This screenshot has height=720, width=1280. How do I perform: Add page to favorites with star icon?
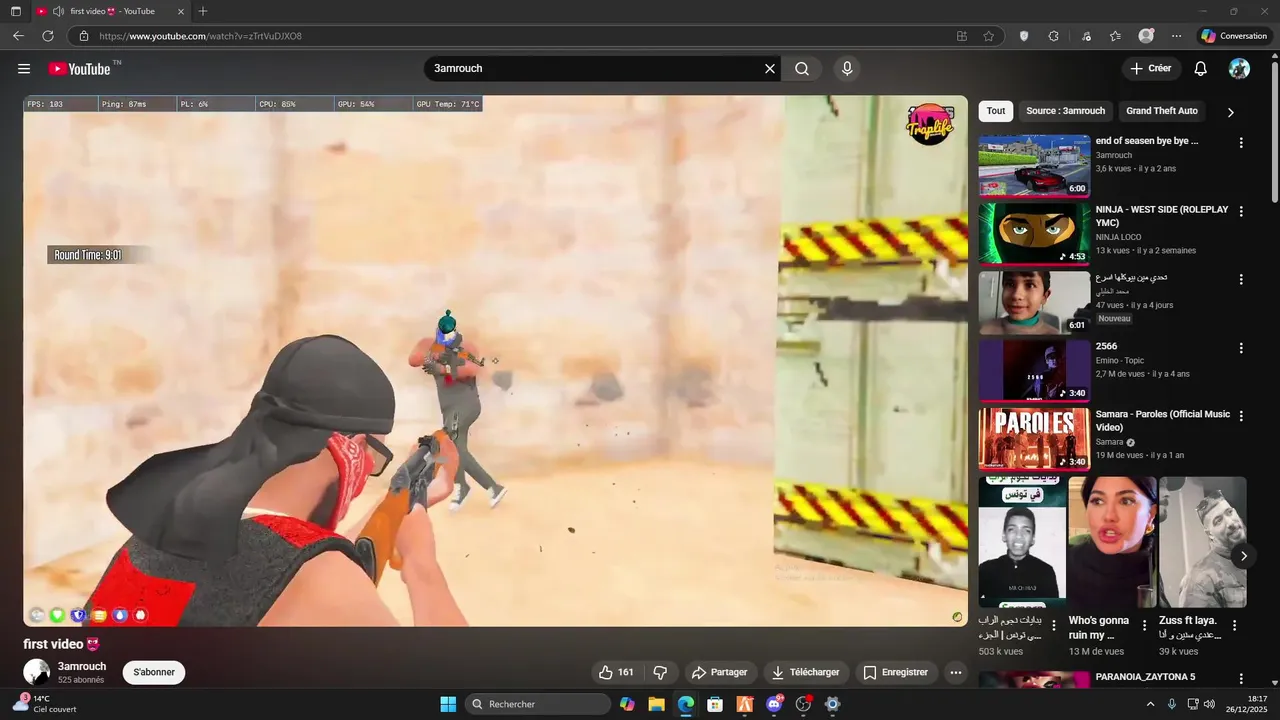tap(988, 36)
